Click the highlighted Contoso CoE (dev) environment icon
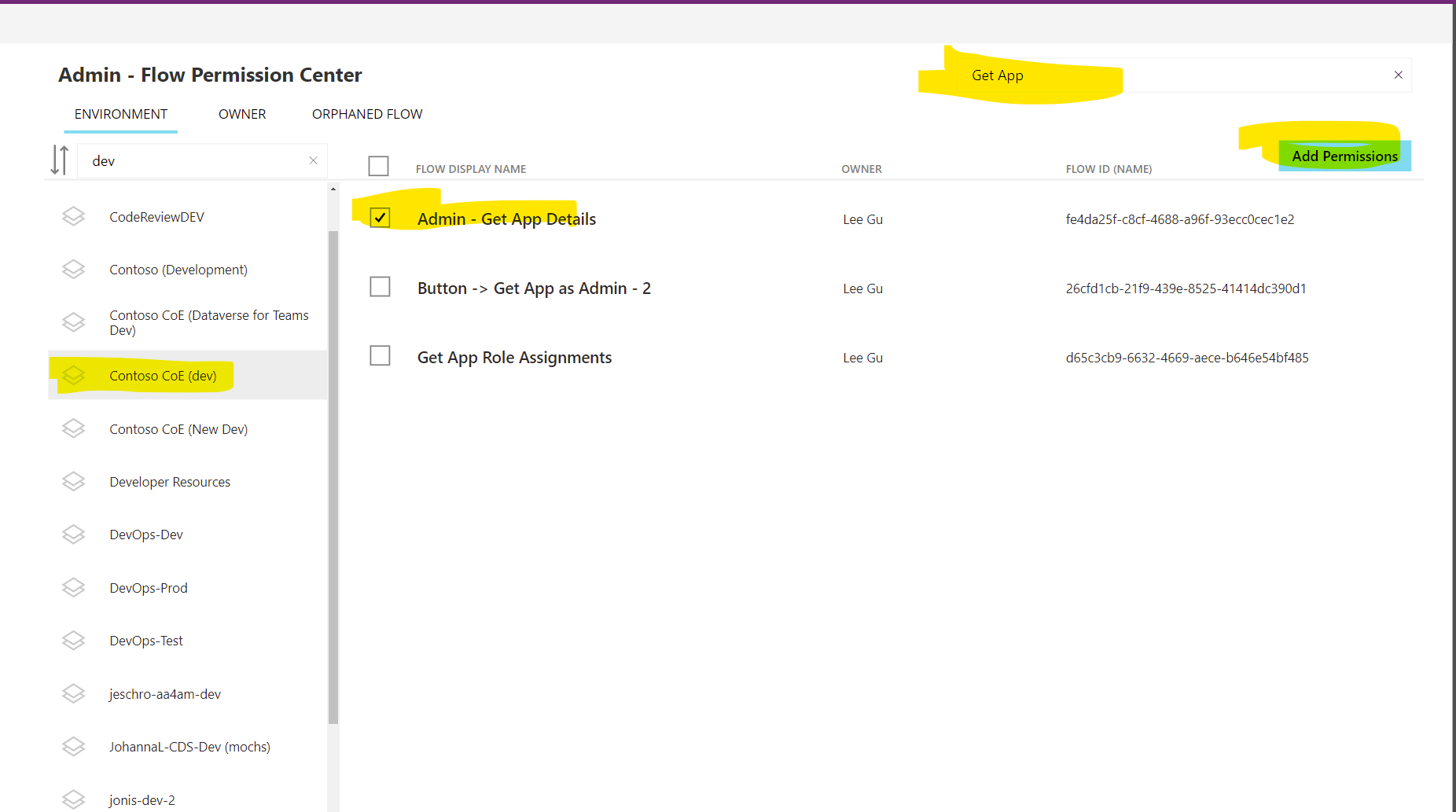Viewport: 1456px width, 812px height. click(x=73, y=375)
